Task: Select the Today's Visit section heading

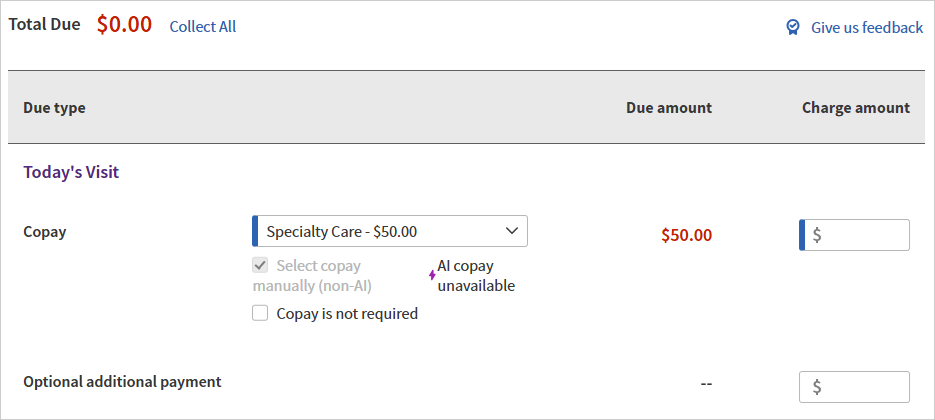Action: click(x=71, y=172)
